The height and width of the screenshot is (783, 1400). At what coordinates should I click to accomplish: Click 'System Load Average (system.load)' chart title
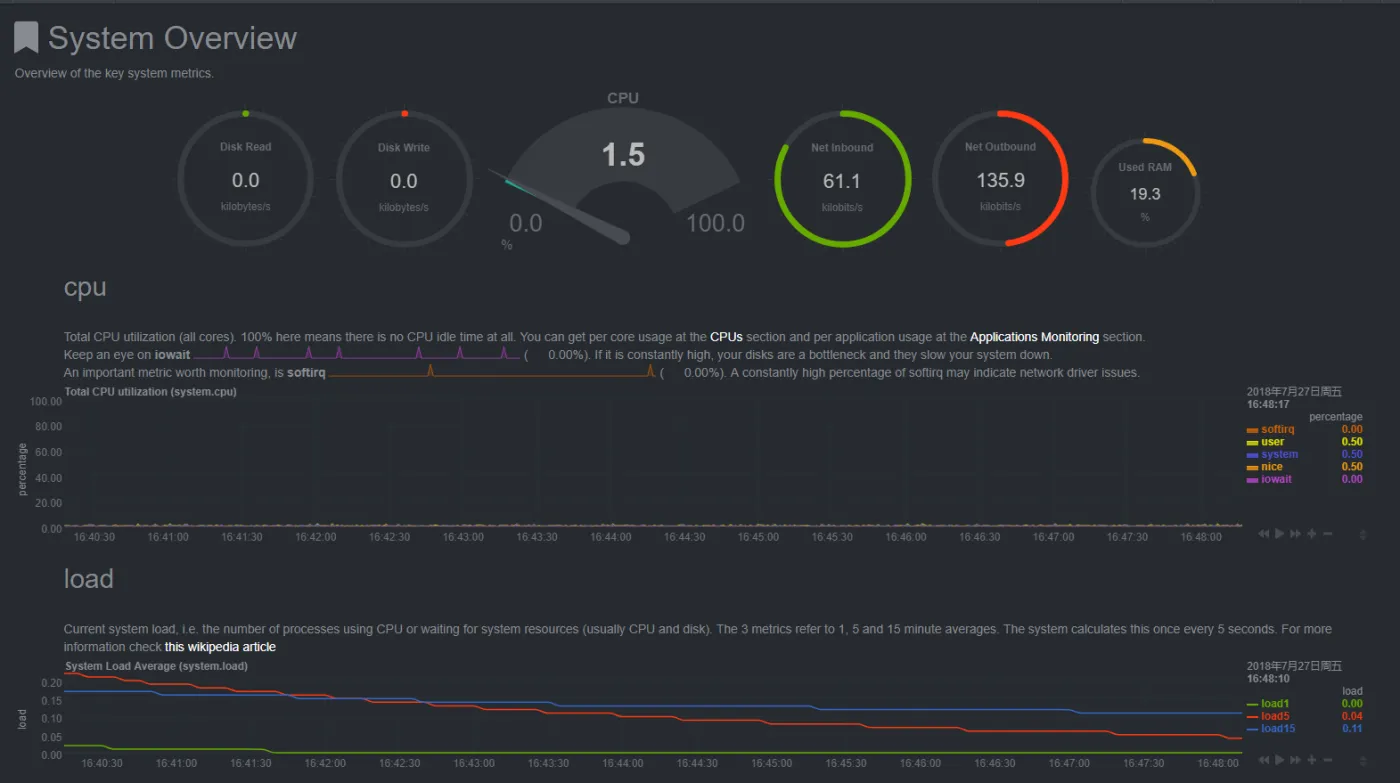pyautogui.click(x=157, y=666)
